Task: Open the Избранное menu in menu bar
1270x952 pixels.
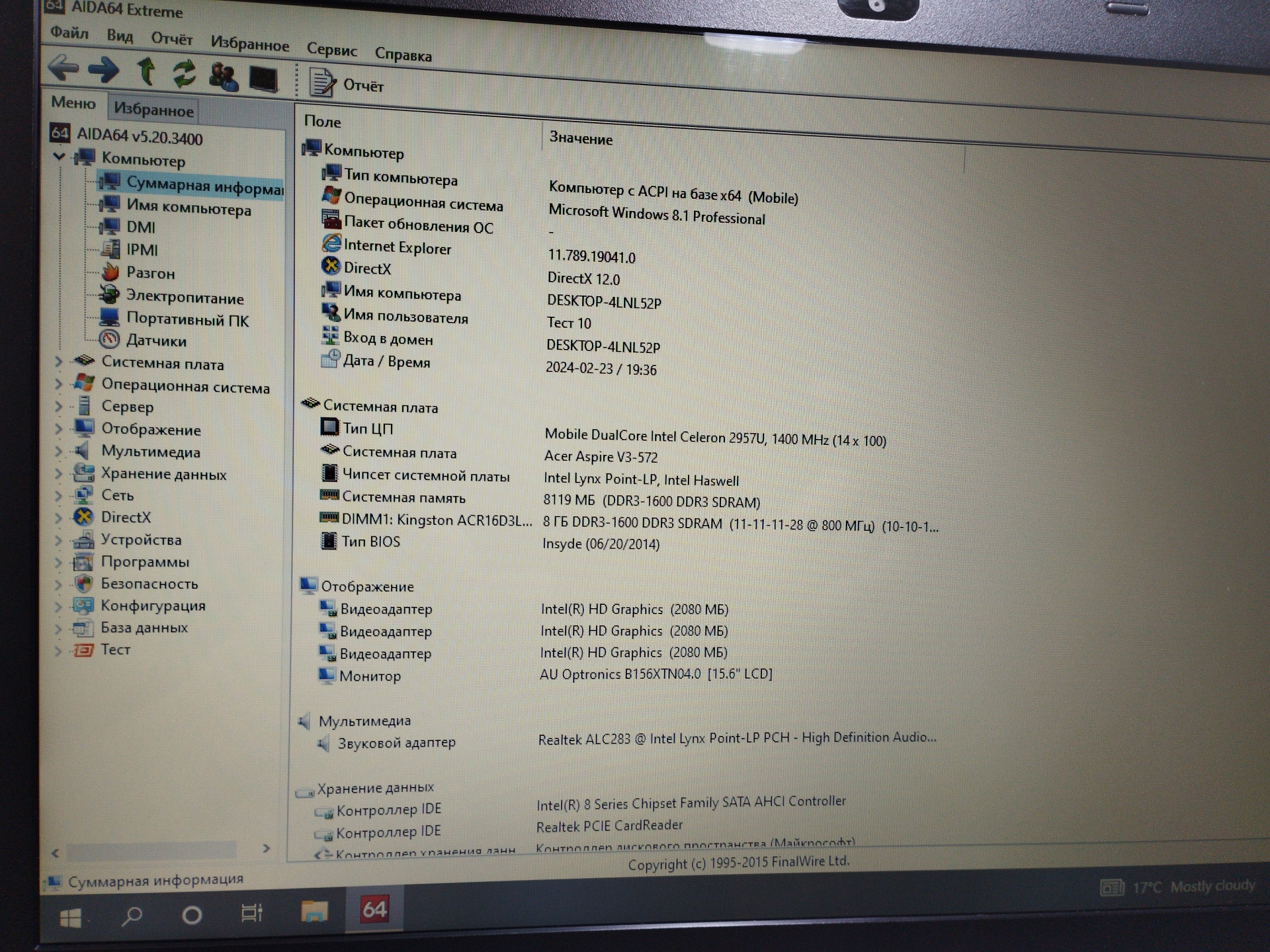Action: tap(249, 44)
